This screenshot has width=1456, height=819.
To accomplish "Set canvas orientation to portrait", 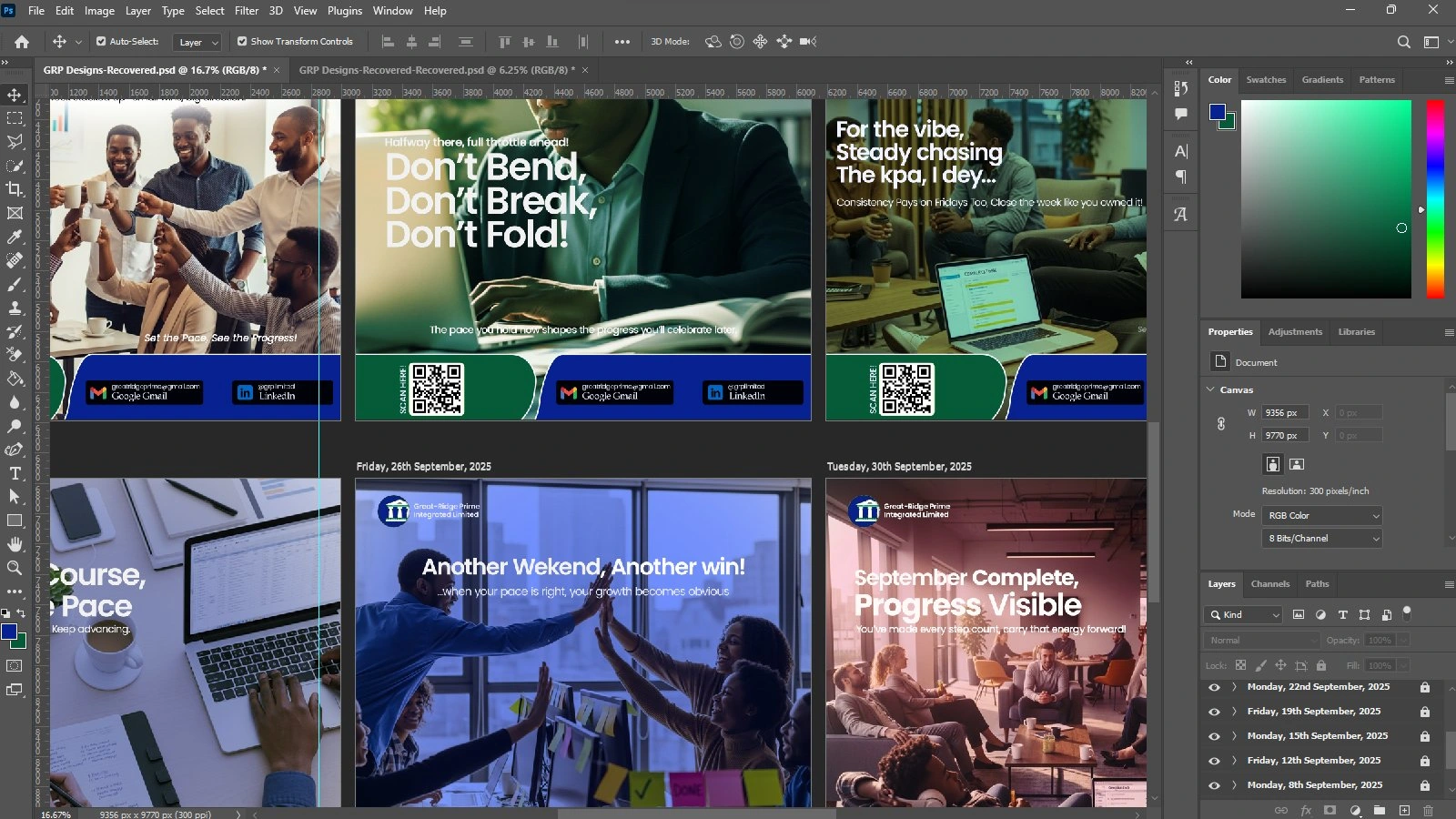I will (x=1272, y=464).
